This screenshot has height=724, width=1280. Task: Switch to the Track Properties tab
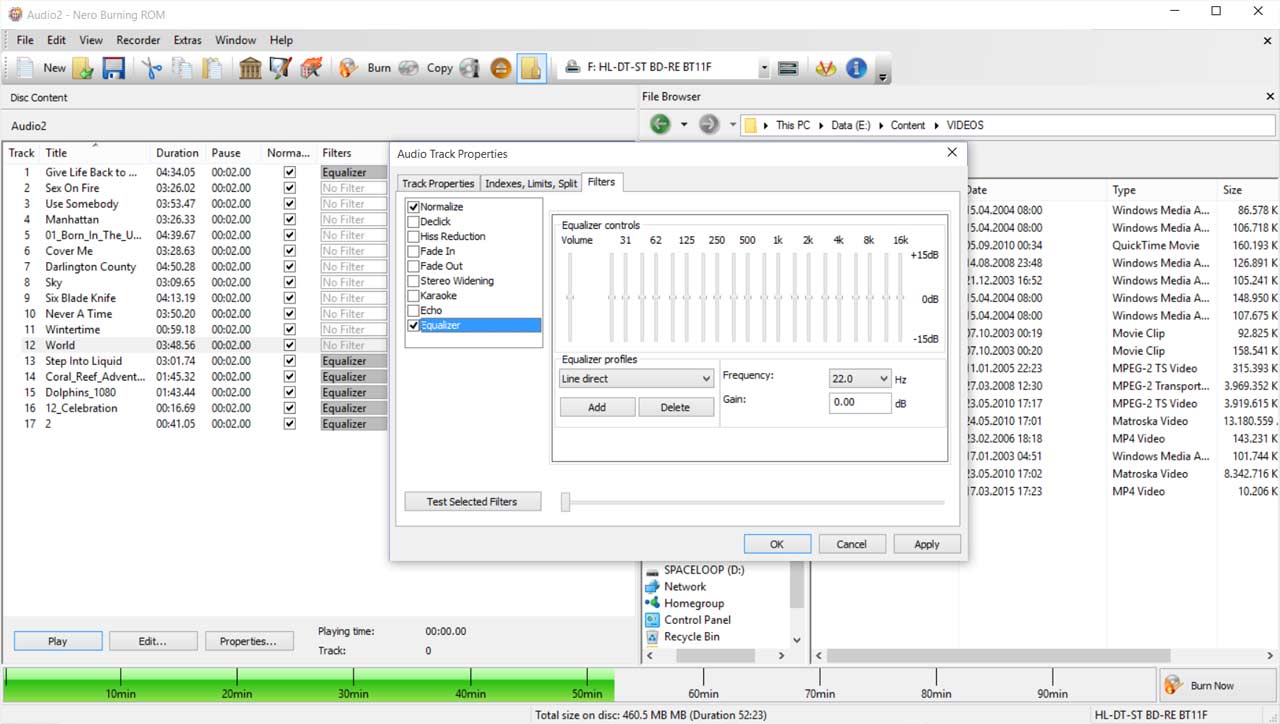pyautogui.click(x=438, y=184)
